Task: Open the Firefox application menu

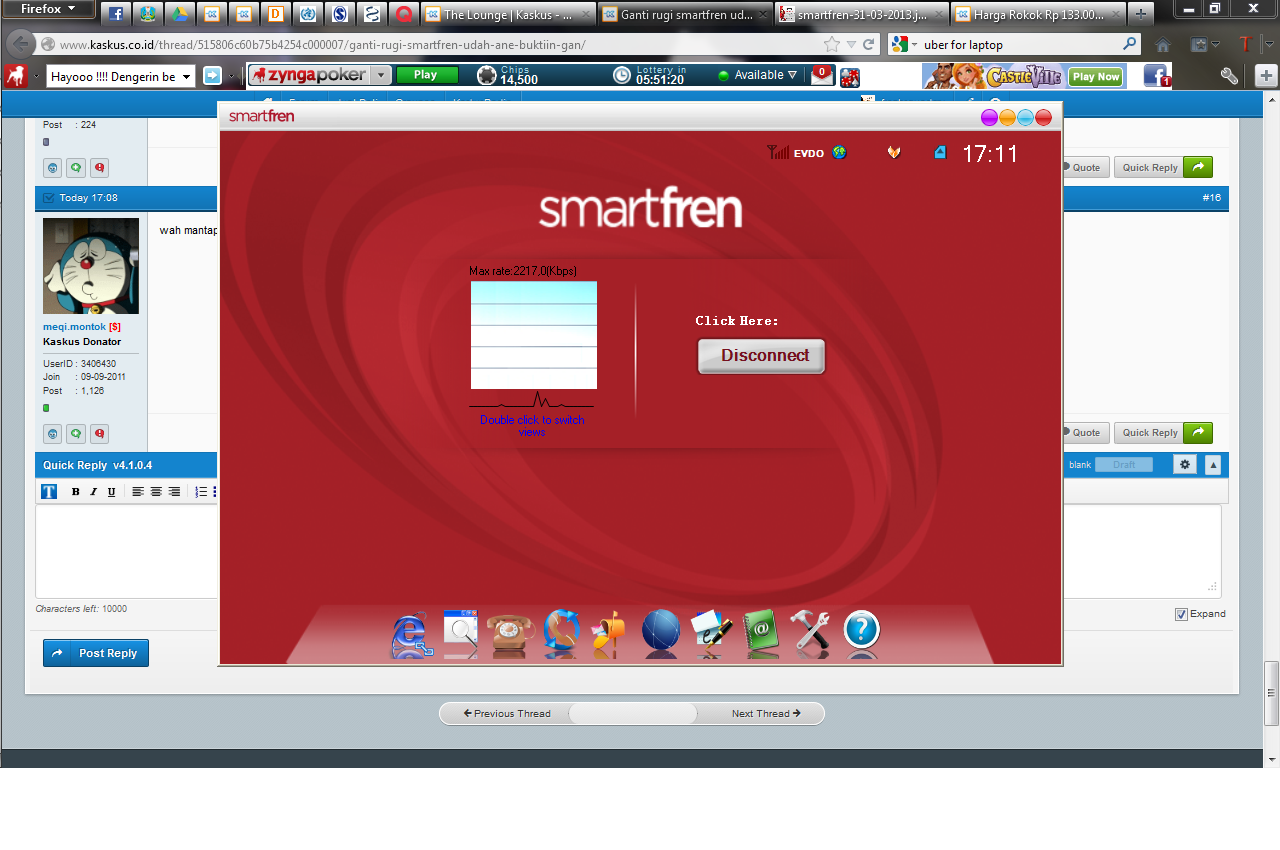Action: tap(49, 9)
